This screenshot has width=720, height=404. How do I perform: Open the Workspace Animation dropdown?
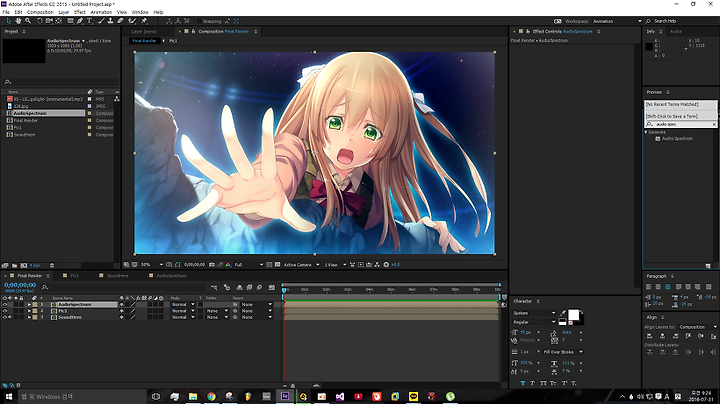point(617,21)
